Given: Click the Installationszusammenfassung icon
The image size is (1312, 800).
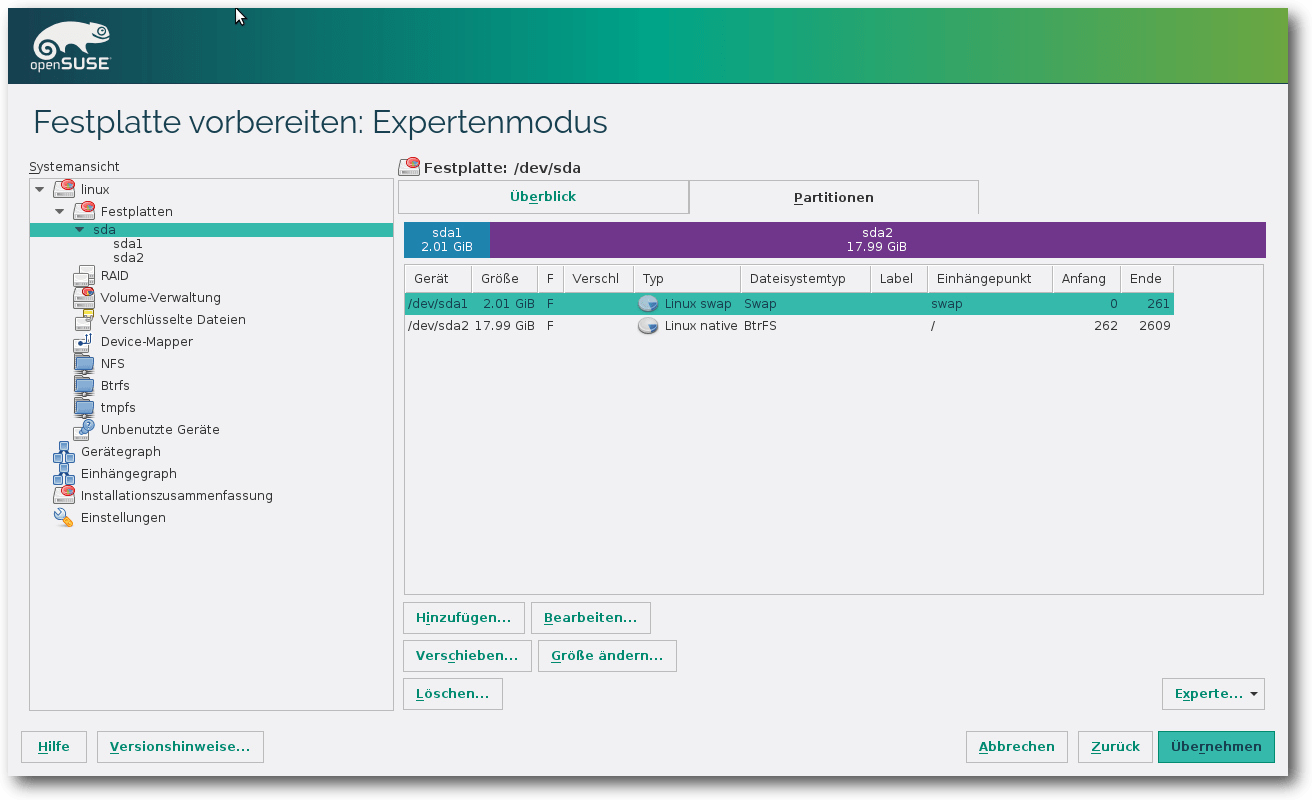Looking at the screenshot, I should click(x=64, y=496).
